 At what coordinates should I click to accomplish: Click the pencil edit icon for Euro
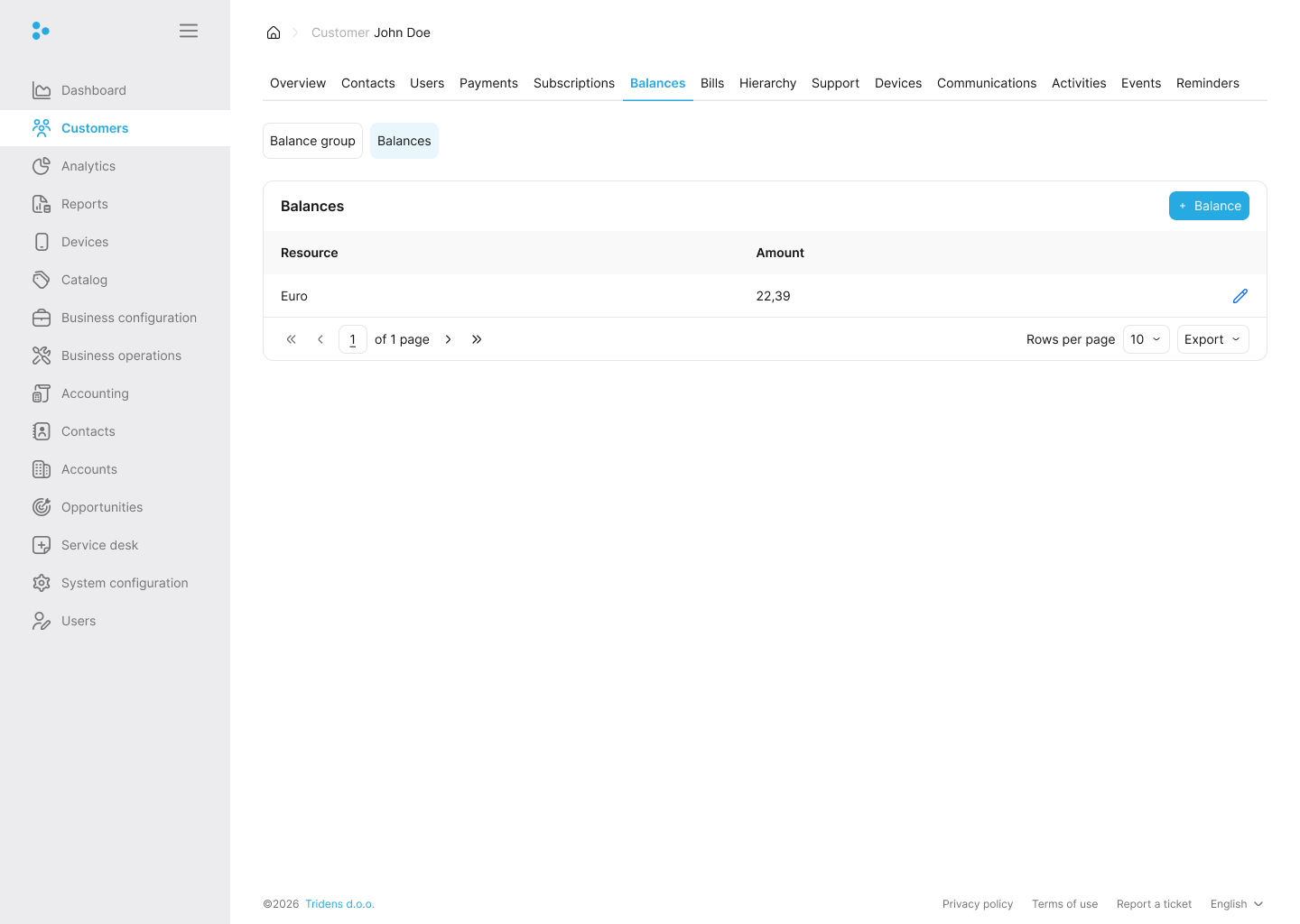(x=1240, y=296)
